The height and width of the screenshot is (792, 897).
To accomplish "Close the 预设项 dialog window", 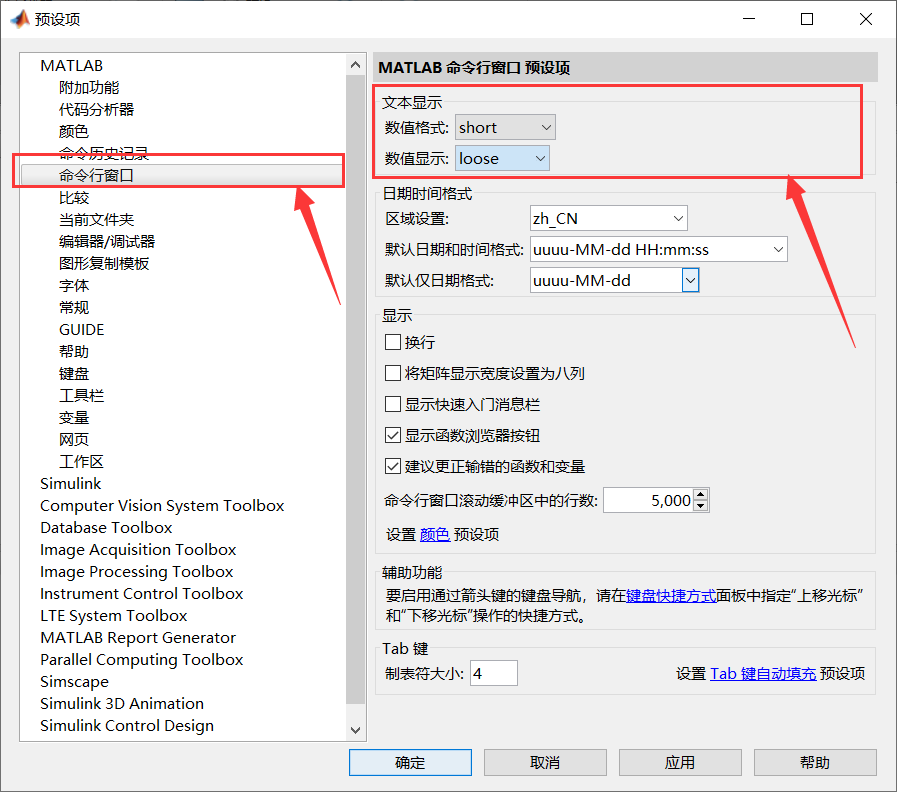I will click(866, 19).
